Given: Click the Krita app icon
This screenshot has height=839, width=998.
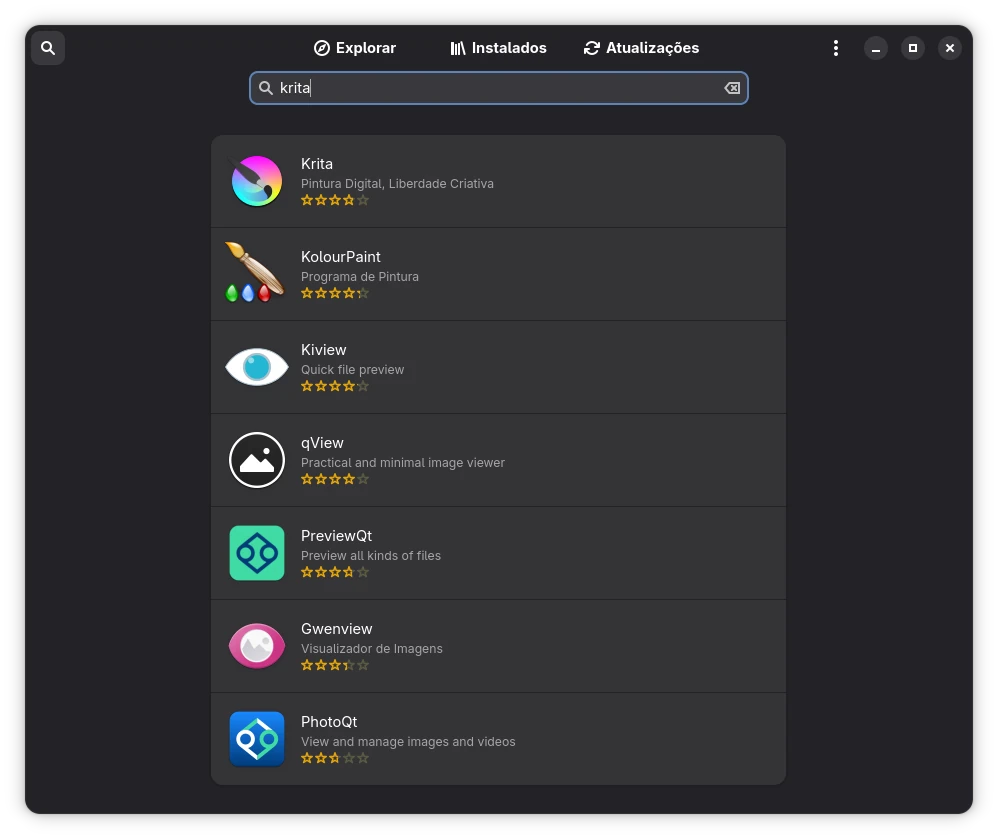Looking at the screenshot, I should coord(257,181).
